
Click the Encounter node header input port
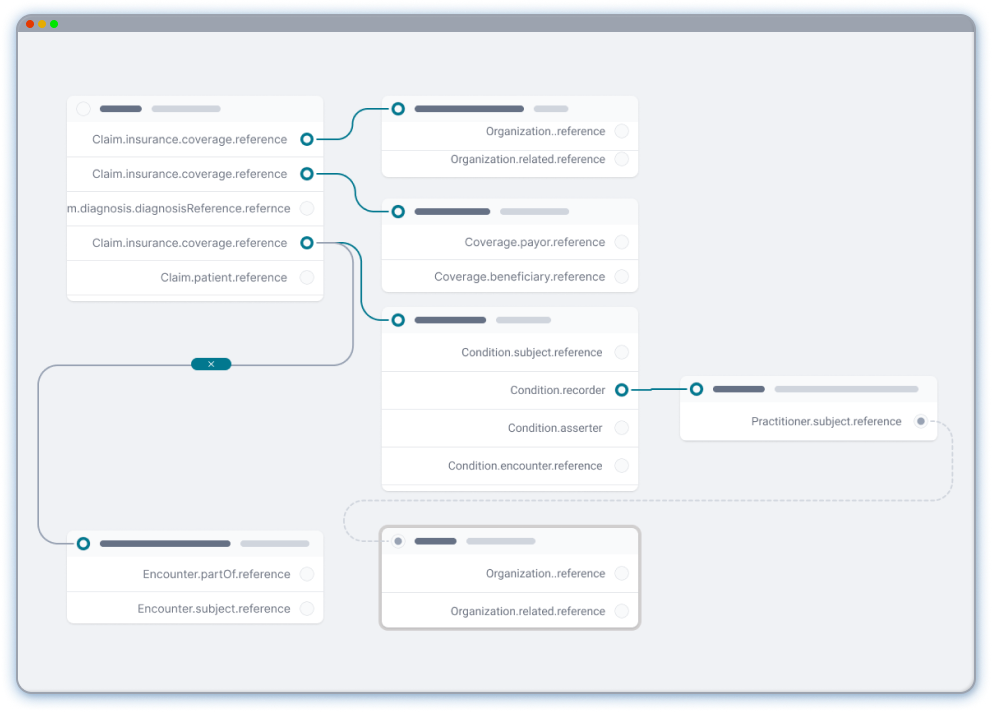point(84,543)
